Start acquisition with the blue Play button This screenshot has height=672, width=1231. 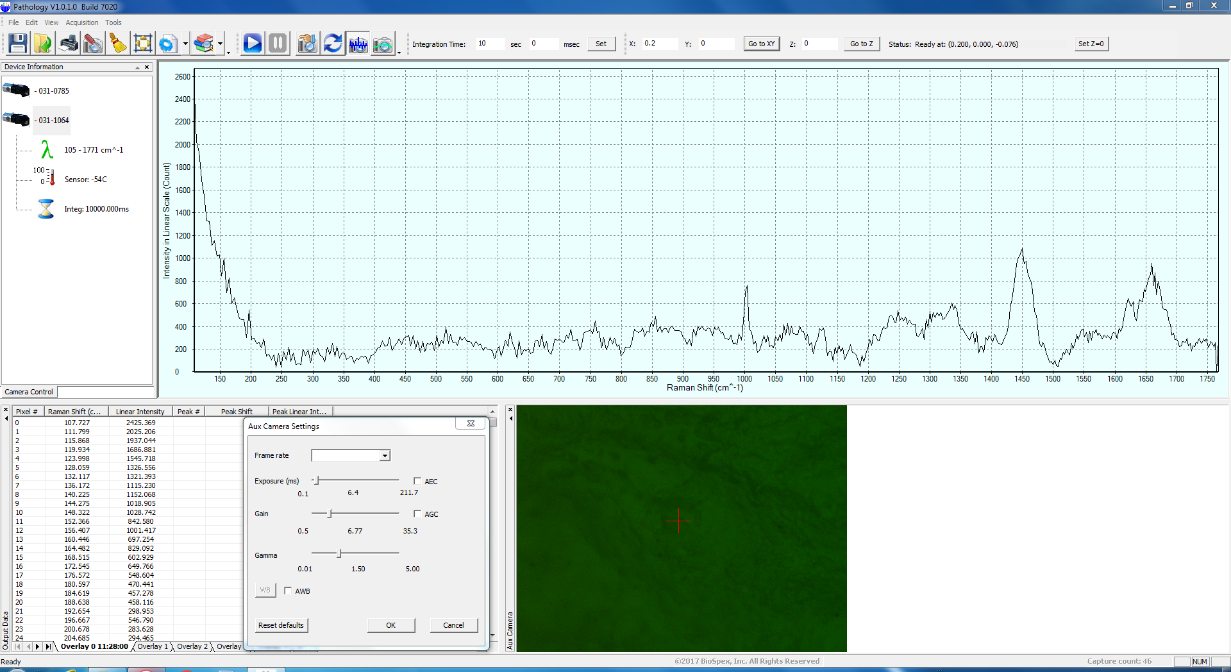coord(252,43)
